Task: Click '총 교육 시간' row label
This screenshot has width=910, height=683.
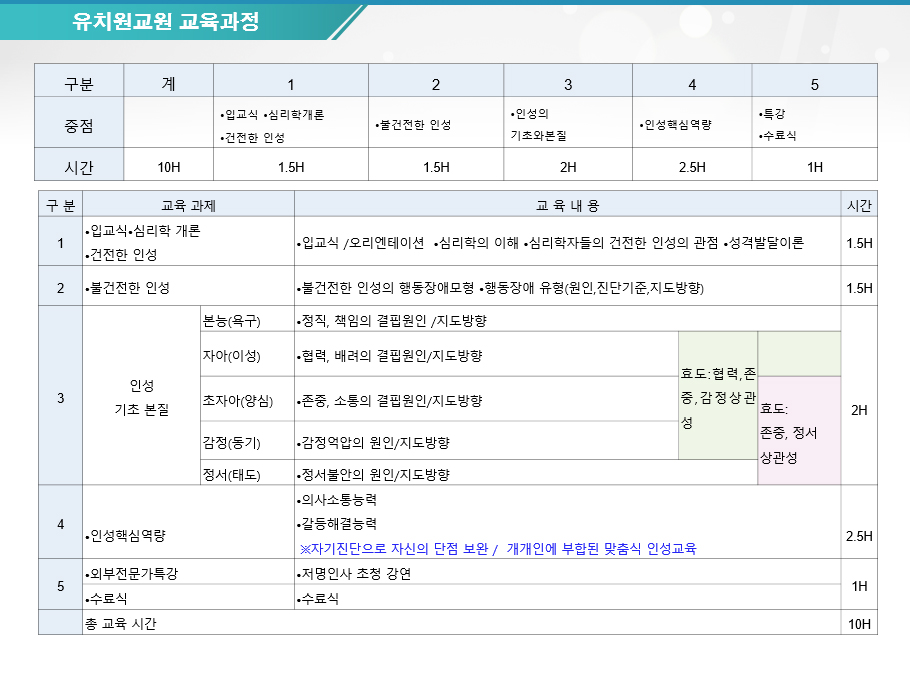Action: 121,624
